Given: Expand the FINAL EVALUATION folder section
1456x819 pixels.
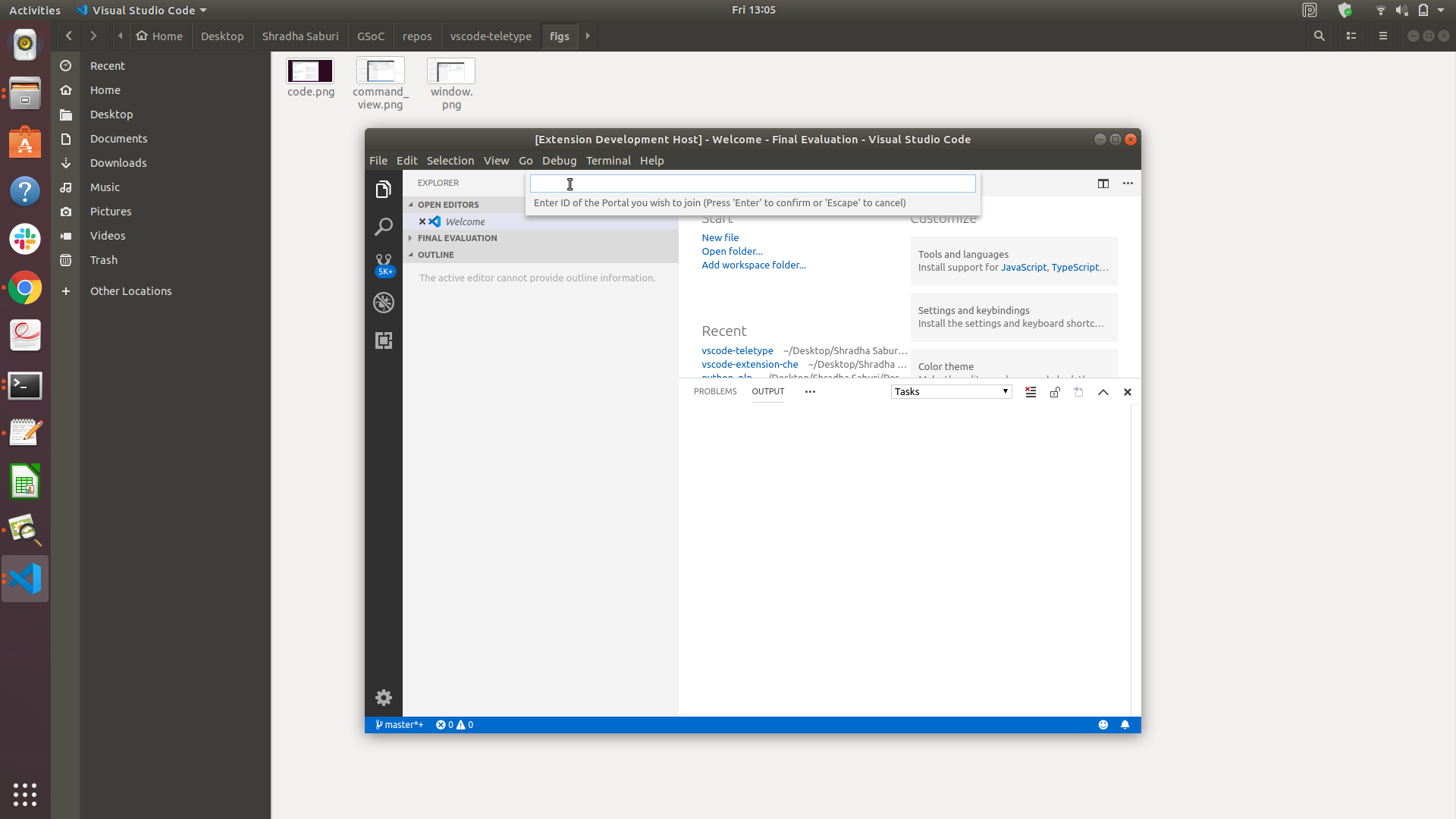Looking at the screenshot, I should pyautogui.click(x=457, y=238).
